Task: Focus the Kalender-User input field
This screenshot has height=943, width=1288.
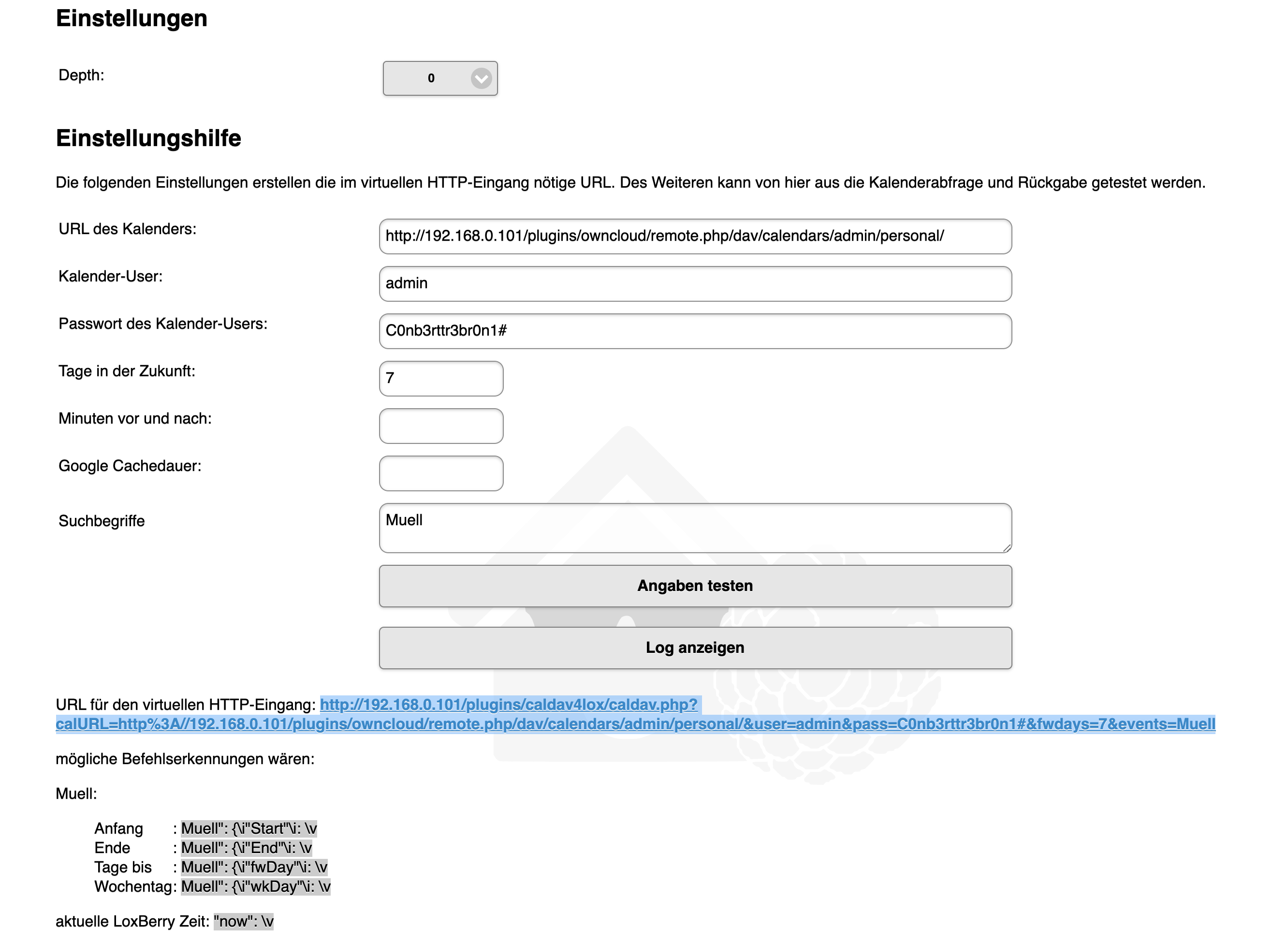Action: click(x=694, y=284)
